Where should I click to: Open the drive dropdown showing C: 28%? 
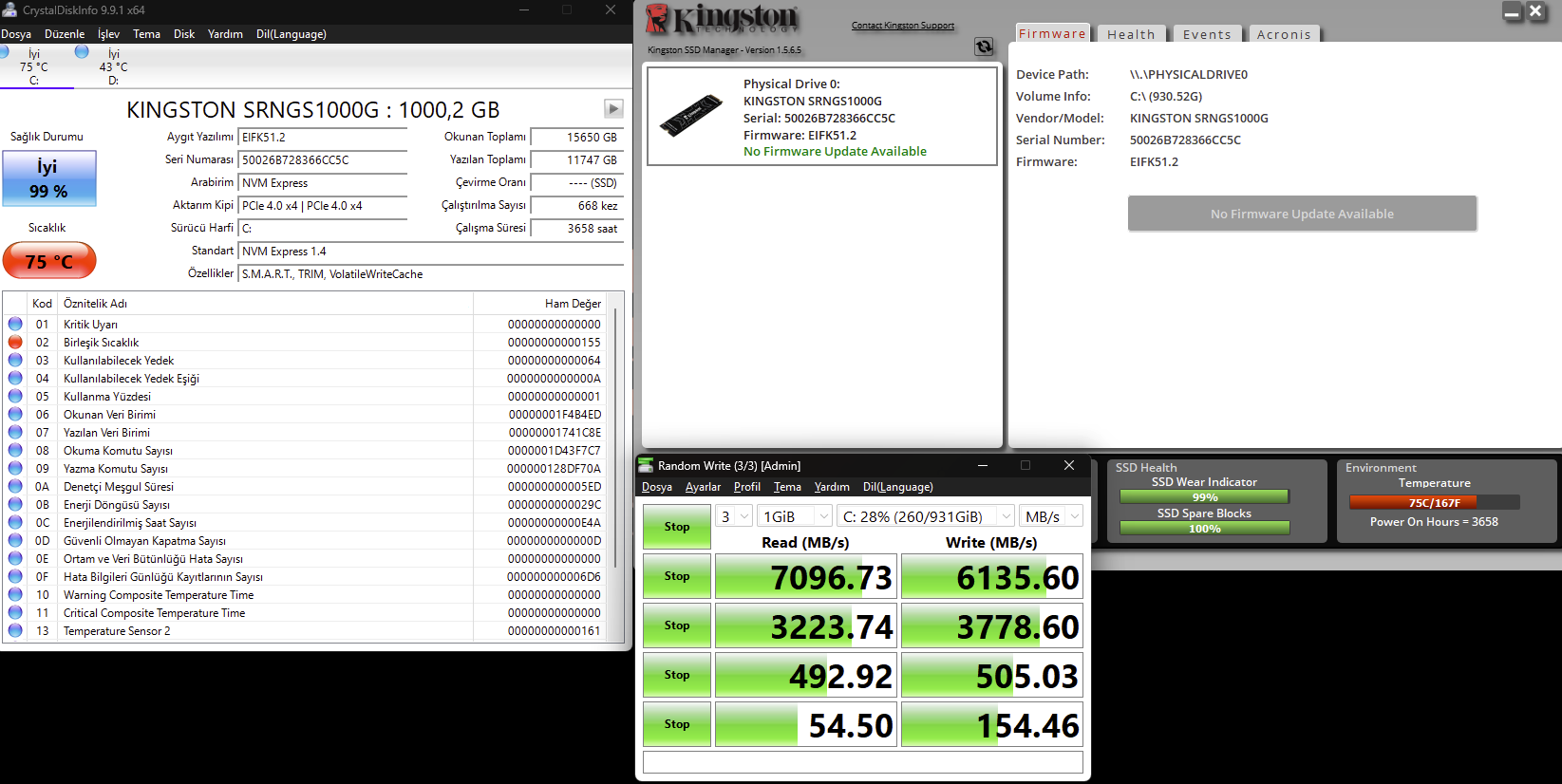click(x=926, y=516)
